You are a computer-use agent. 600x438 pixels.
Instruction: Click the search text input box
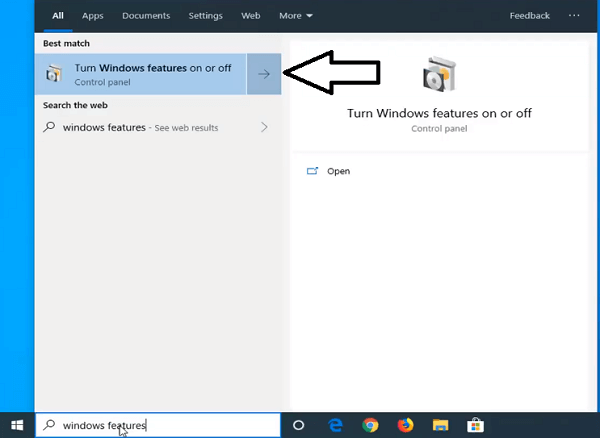coord(158,425)
